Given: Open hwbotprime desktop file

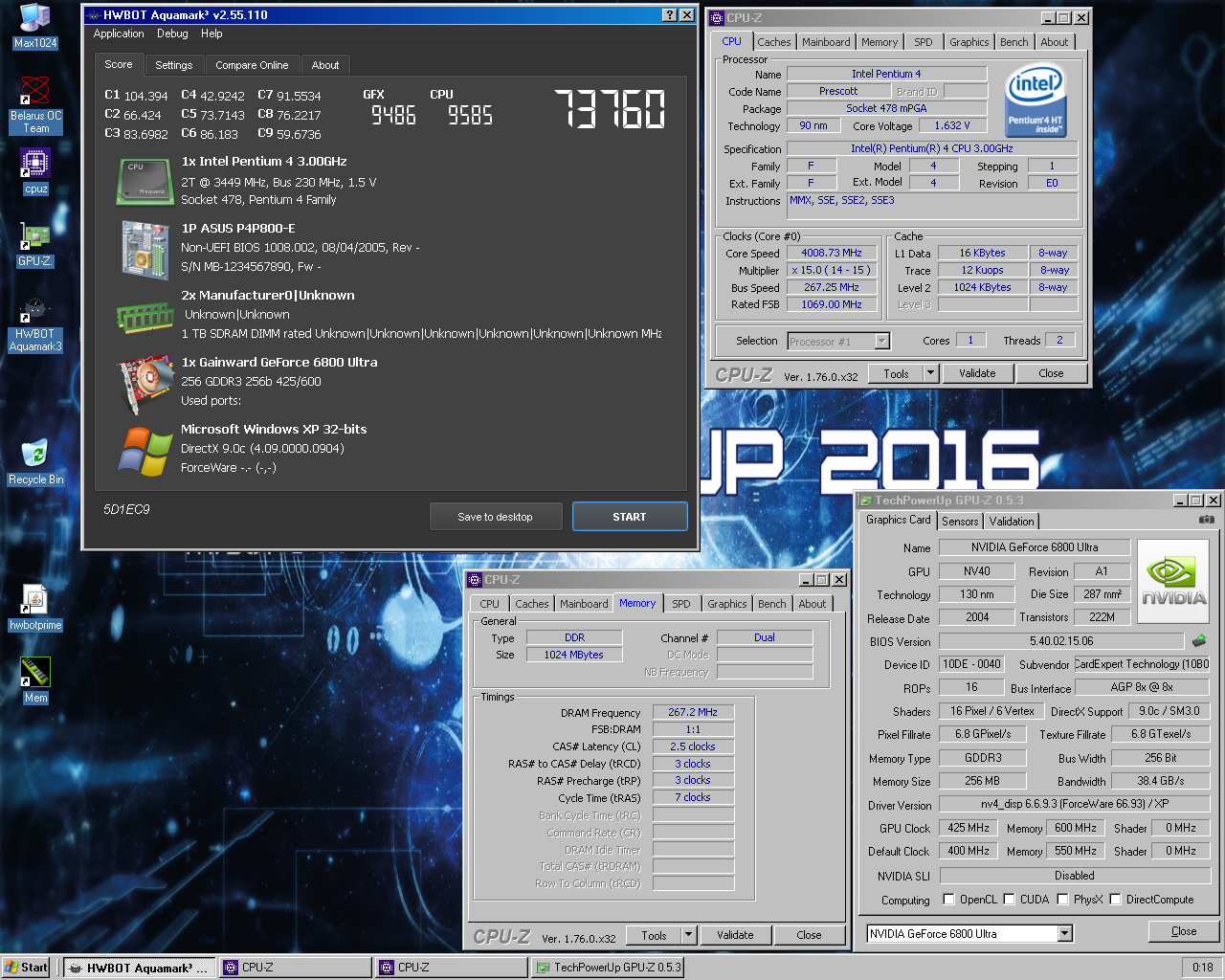Looking at the screenshot, I should (x=35, y=608).
